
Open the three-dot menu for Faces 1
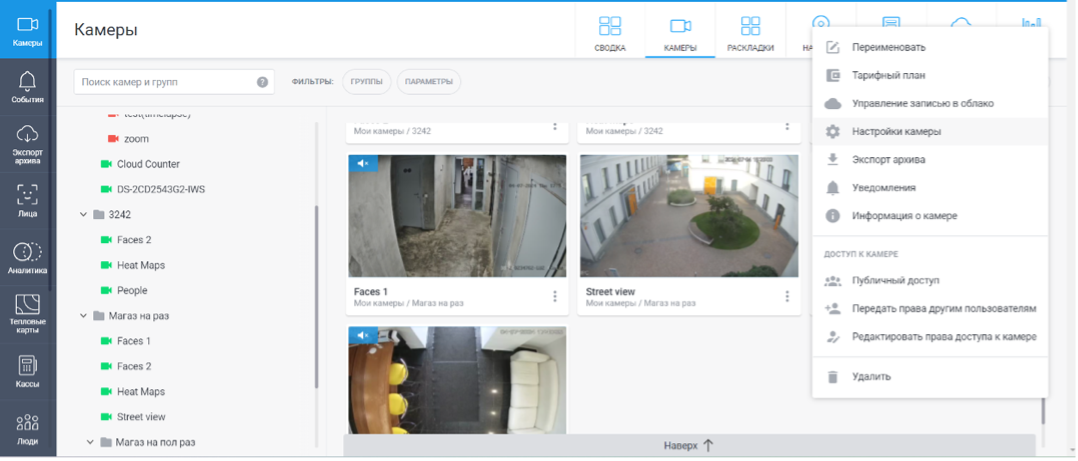point(555,296)
